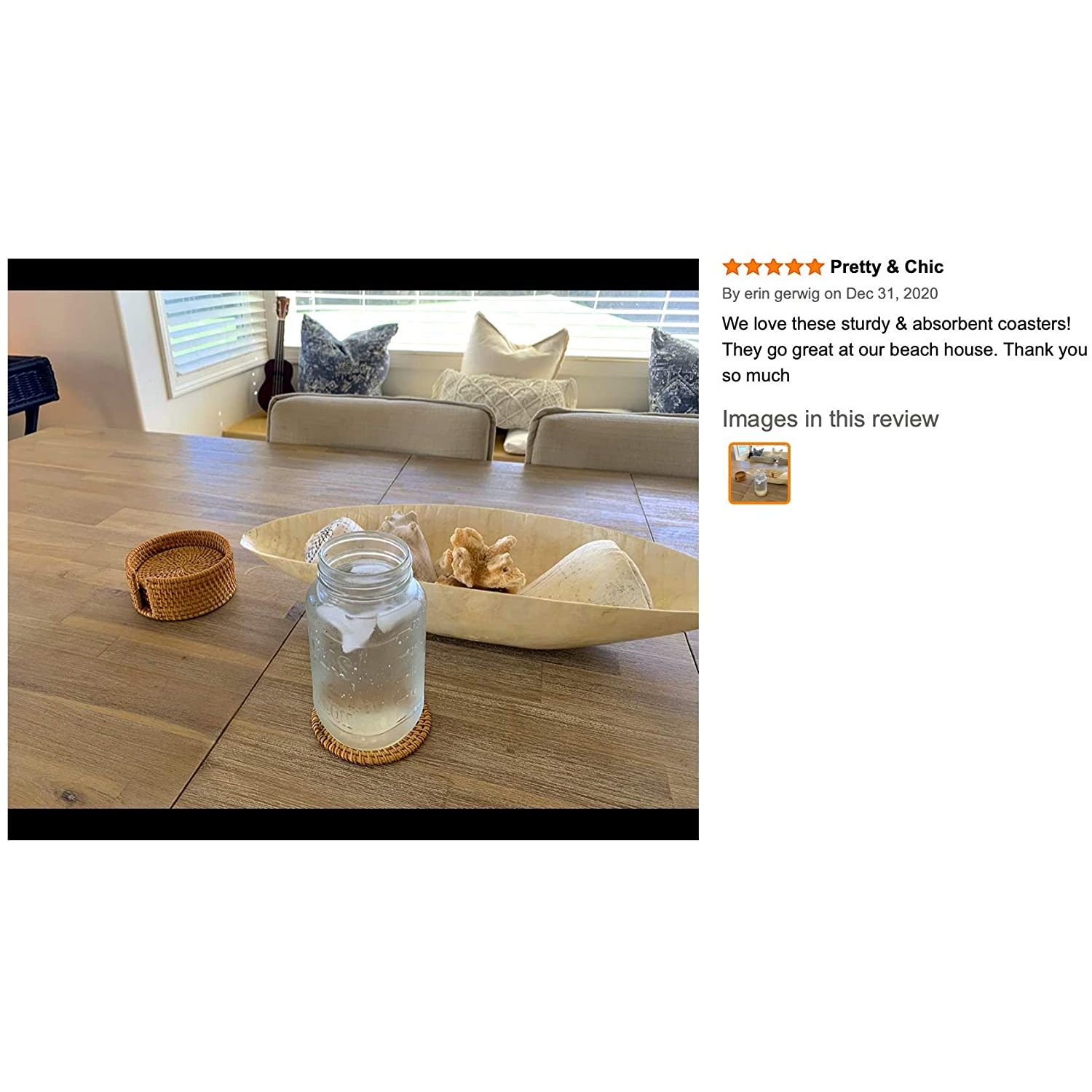This screenshot has width=1092, height=1092.
Task: Click the middle third rating star
Action: coord(773,267)
